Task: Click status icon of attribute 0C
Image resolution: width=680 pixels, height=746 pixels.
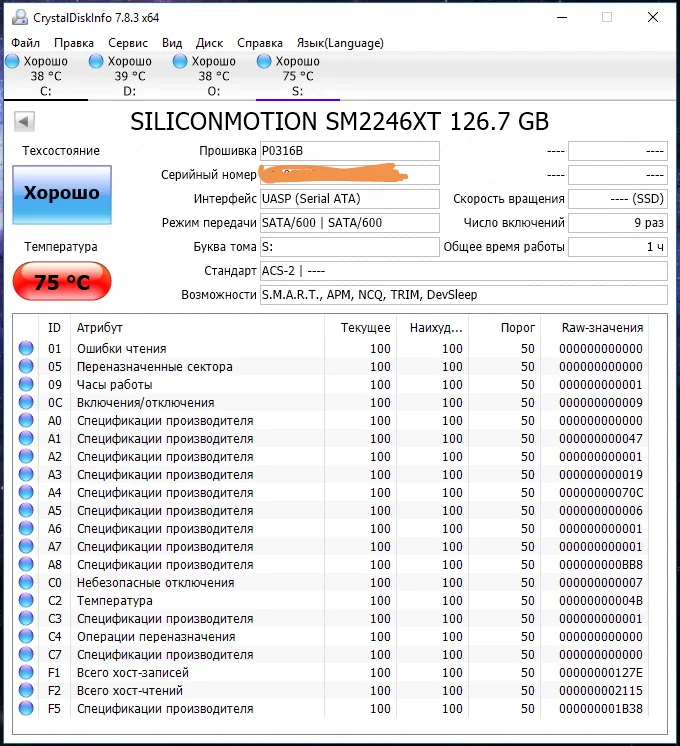Action: click(26, 402)
